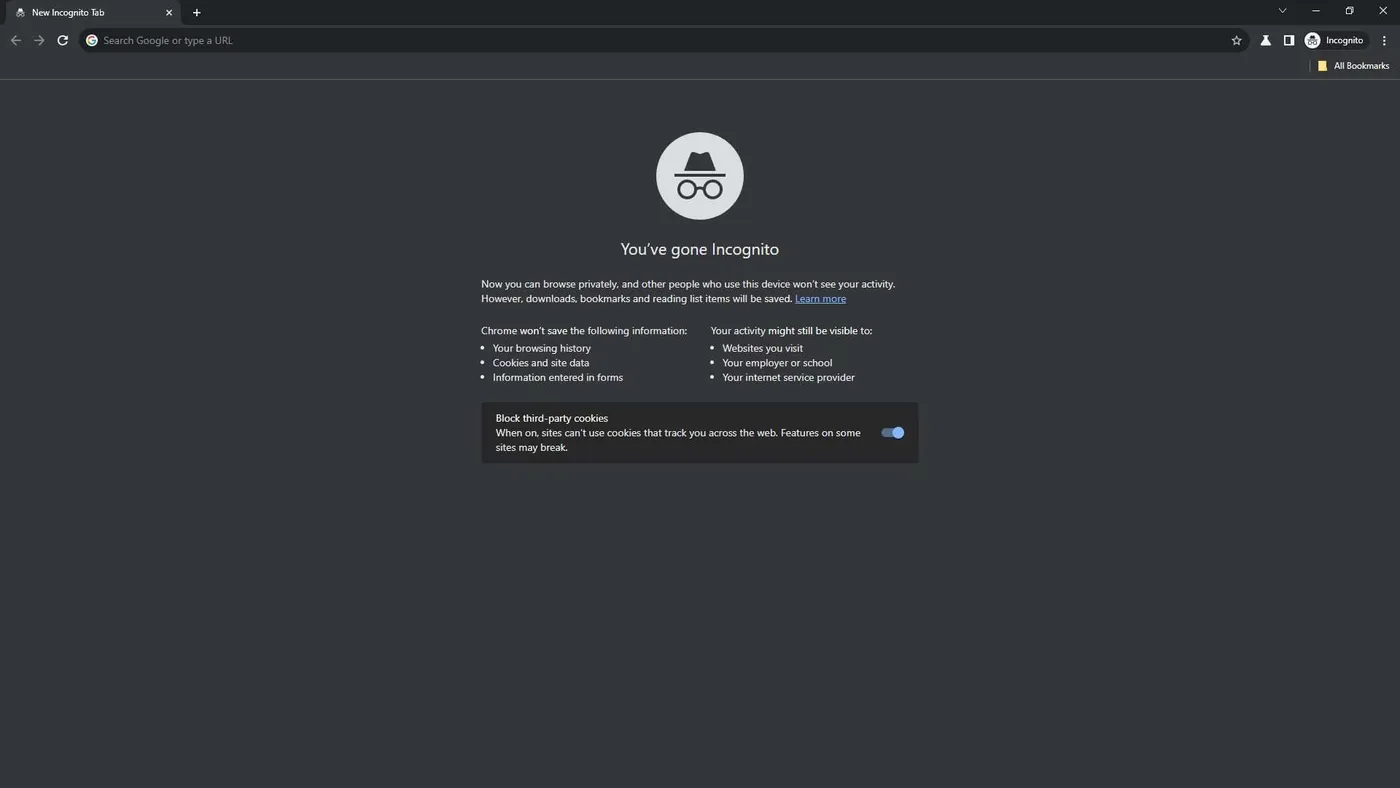The image size is (1400, 788).
Task: Click 'Your browsing history' list item
Action: pyautogui.click(x=542, y=348)
